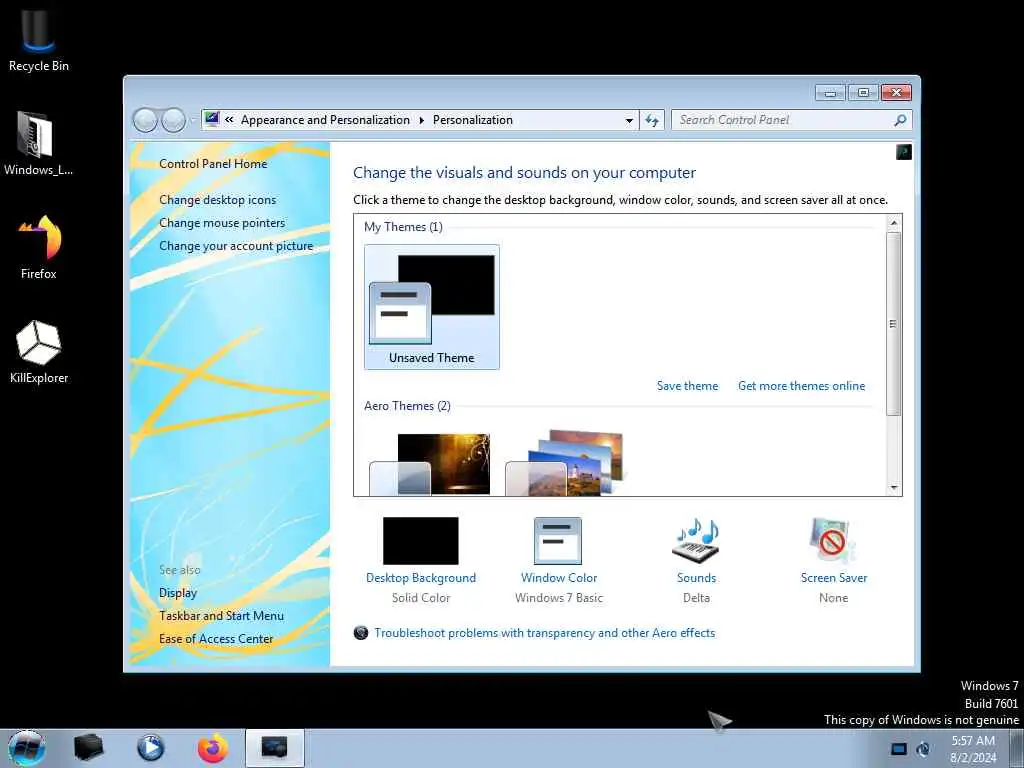This screenshot has width=1024, height=768.
Task: Open Ease of Access Center
Action: click(216, 639)
